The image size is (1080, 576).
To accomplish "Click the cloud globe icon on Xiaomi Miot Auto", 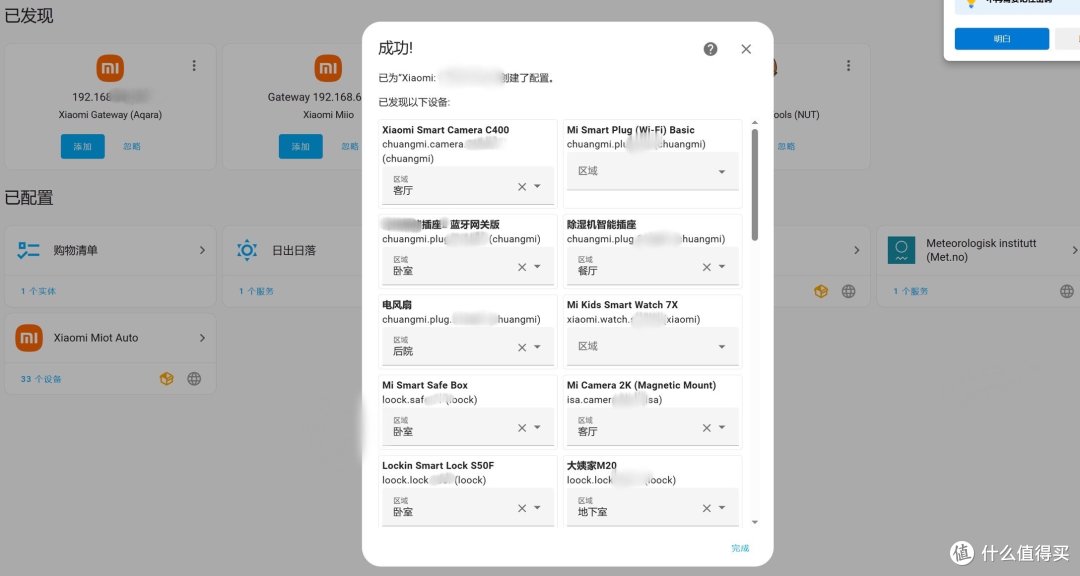I will (x=194, y=379).
